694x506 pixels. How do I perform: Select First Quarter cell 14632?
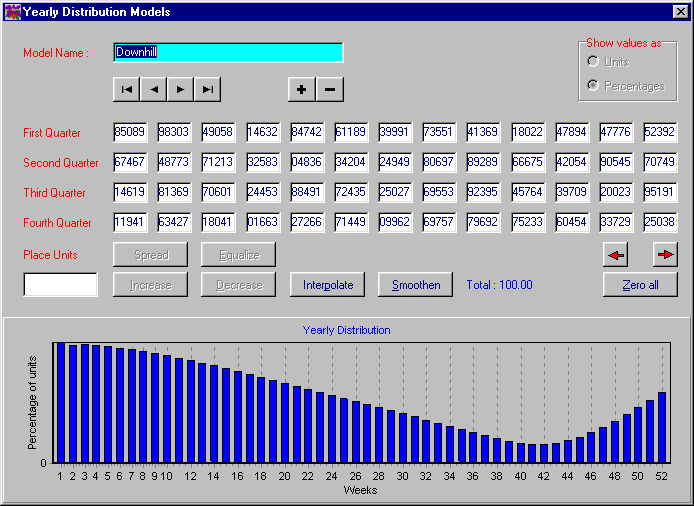point(263,132)
